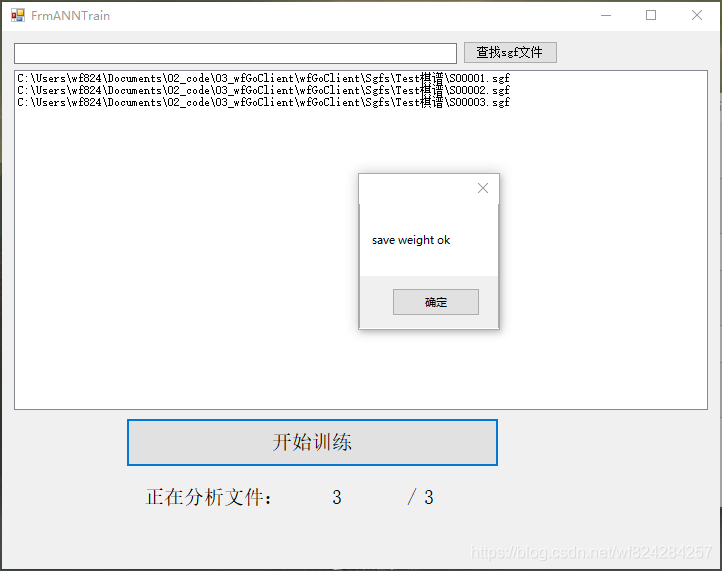Close the FrmANNTrain window
The image size is (722, 571).
pyautogui.click(x=697, y=15)
